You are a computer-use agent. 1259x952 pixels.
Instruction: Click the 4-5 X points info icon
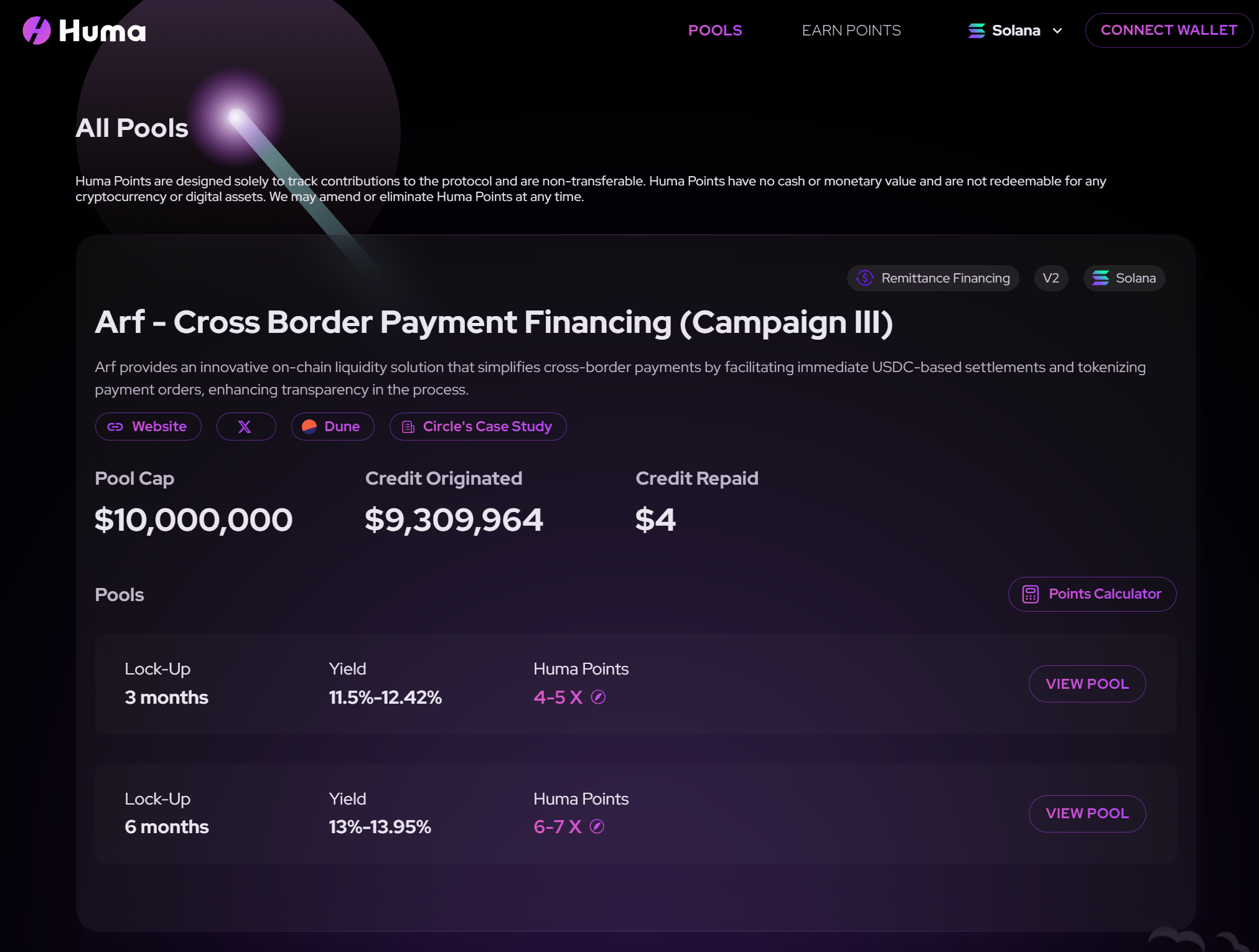598,697
